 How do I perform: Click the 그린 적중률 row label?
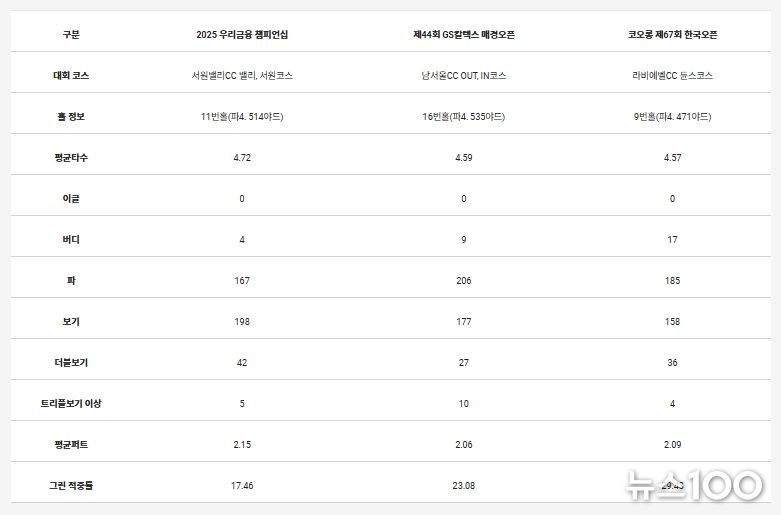pos(71,486)
